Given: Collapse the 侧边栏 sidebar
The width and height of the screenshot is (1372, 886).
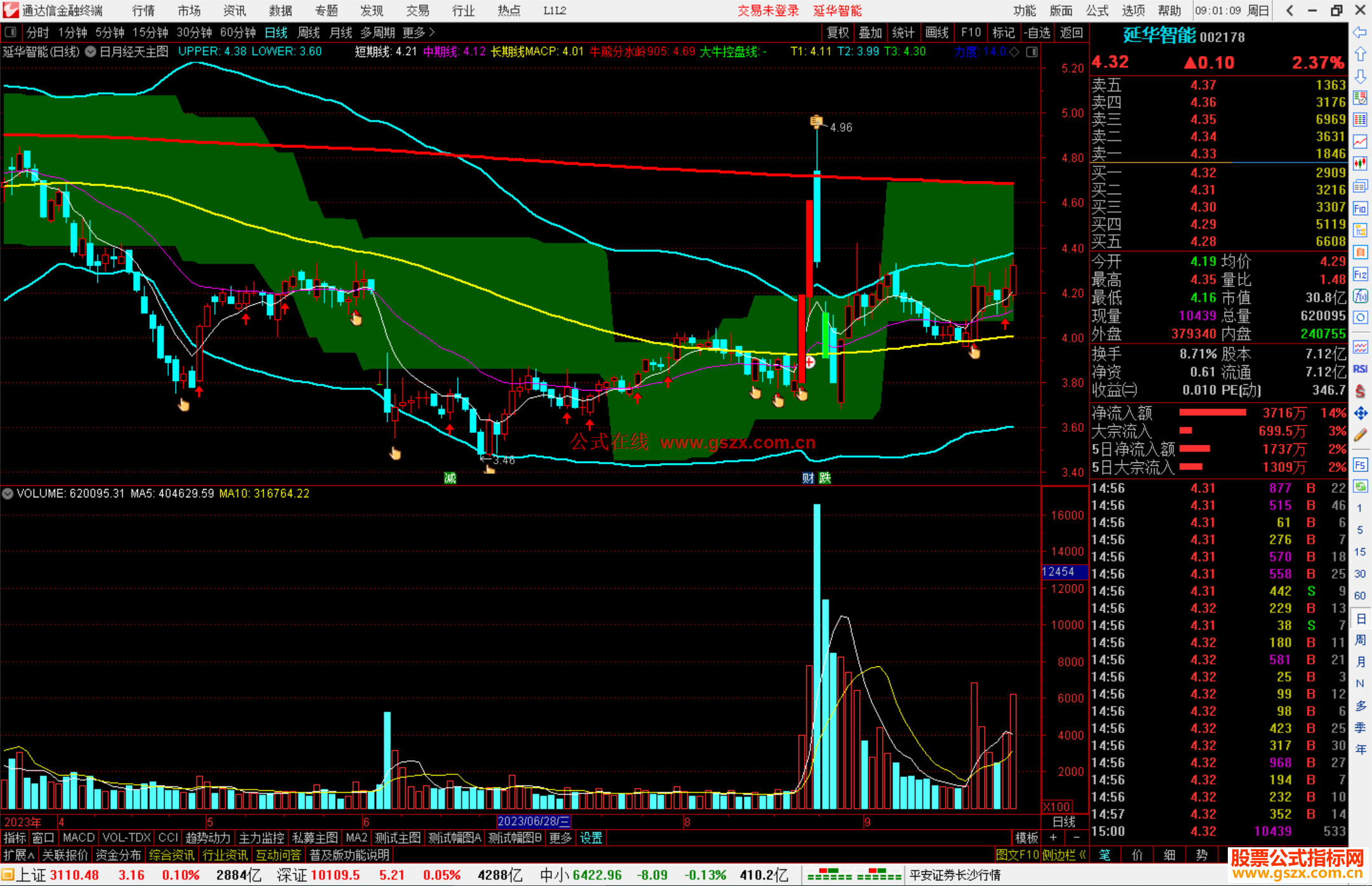Looking at the screenshot, I should click(x=1064, y=855).
